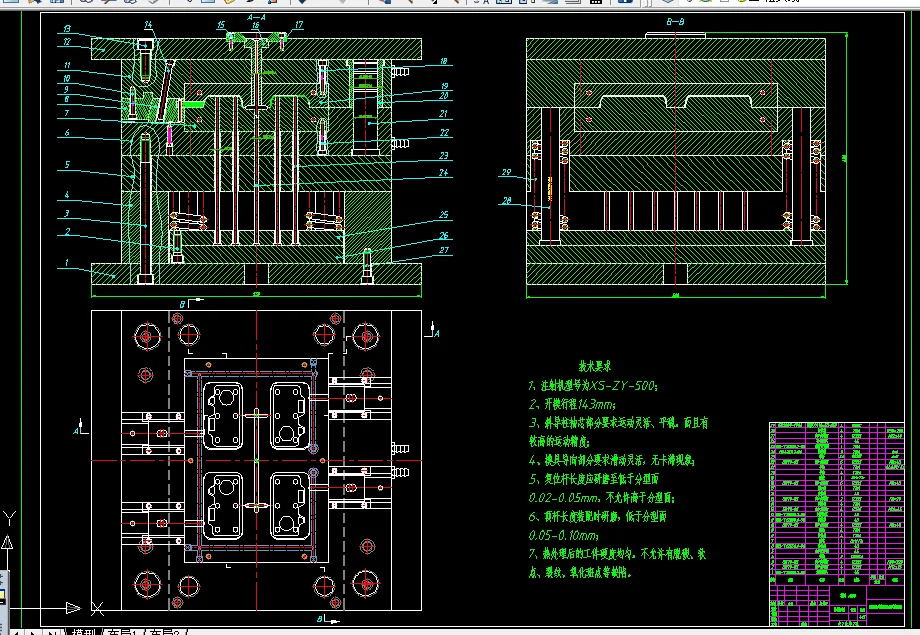The height and width of the screenshot is (635, 920).
Task: Click balloon number 27 on right side
Action: tap(444, 250)
